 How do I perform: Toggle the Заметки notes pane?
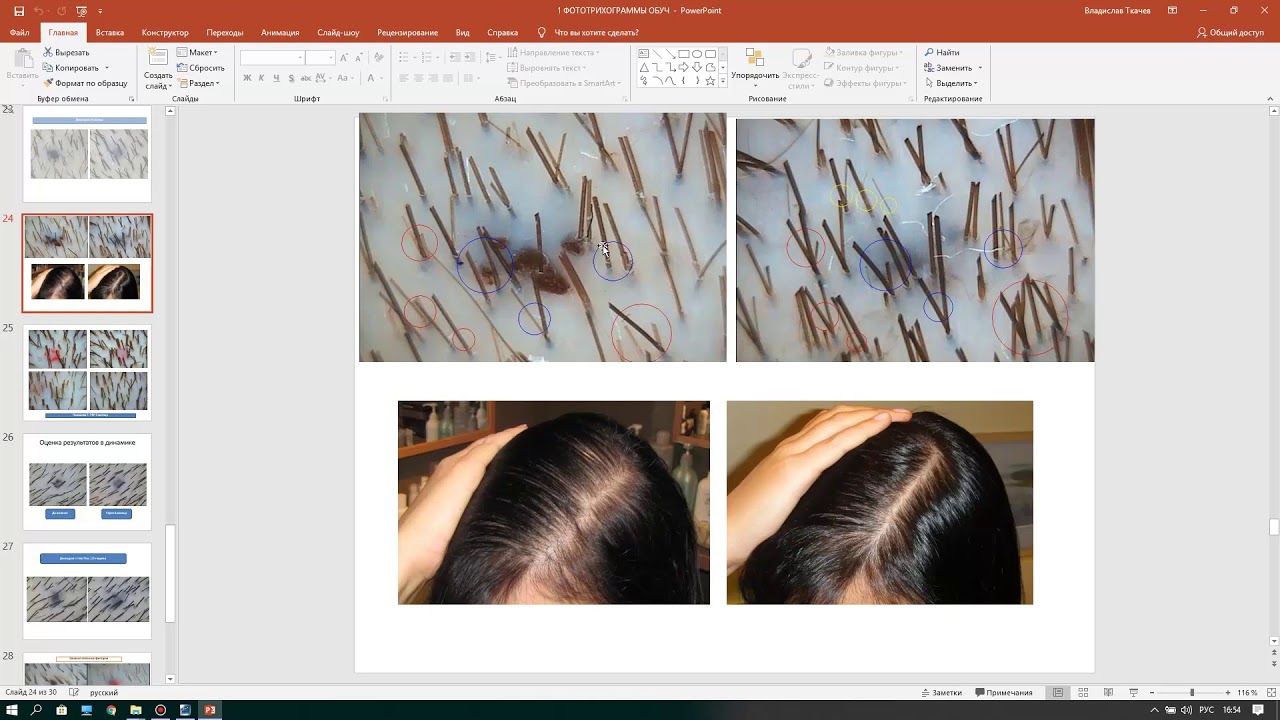click(x=941, y=692)
